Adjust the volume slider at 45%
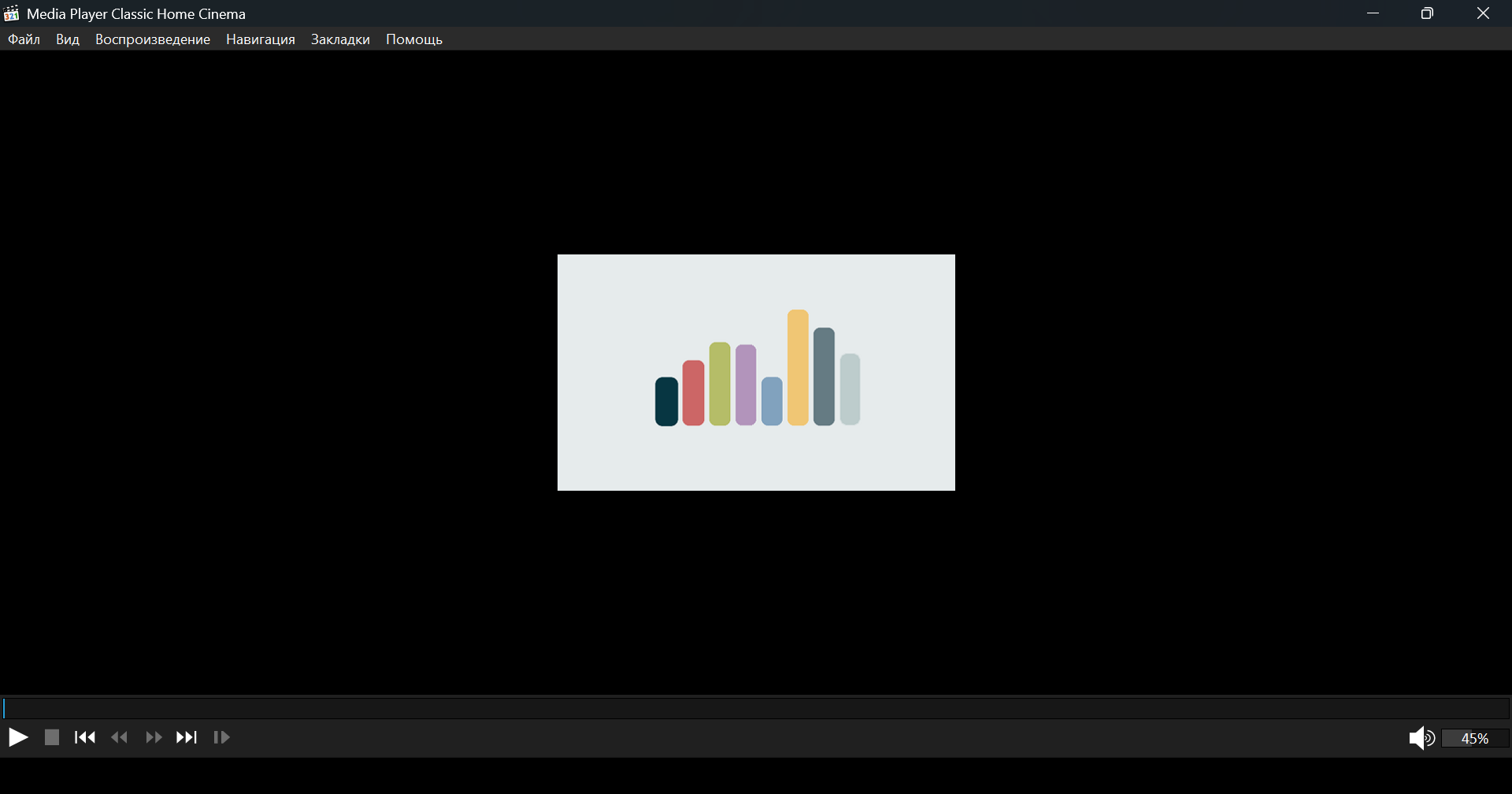 (1475, 739)
